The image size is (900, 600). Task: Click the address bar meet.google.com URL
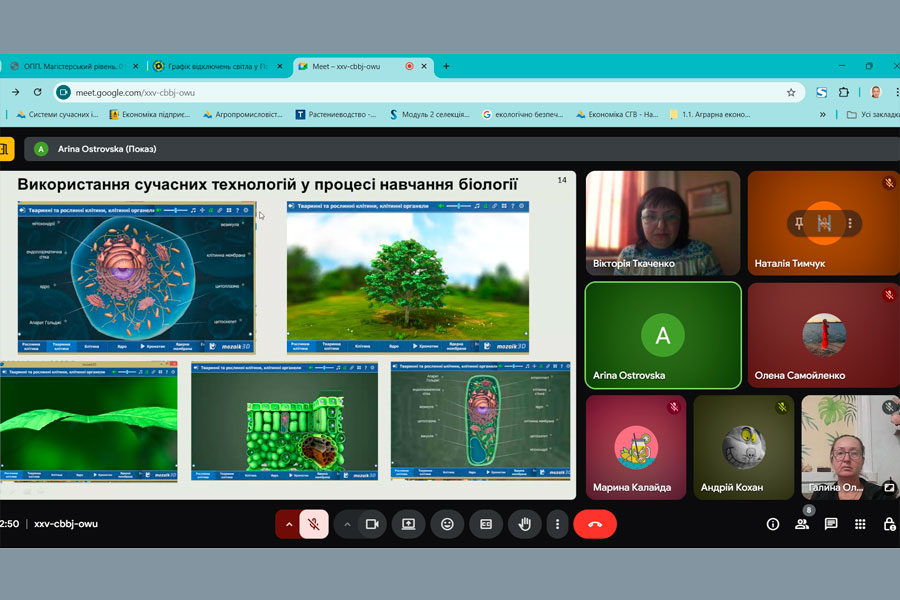pos(135,92)
